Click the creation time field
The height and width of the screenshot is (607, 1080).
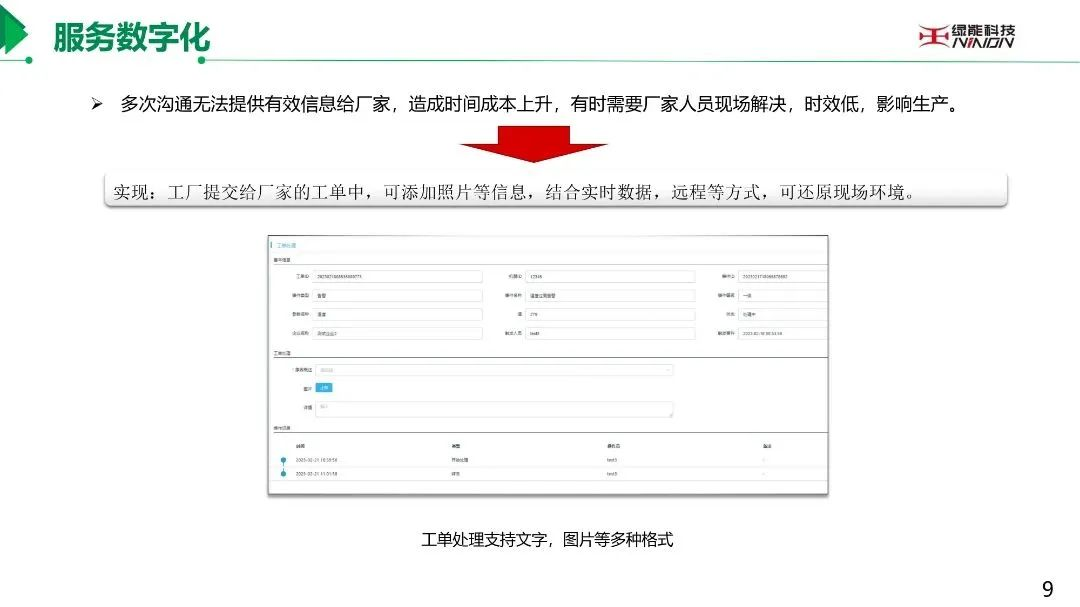pyautogui.click(x=782, y=333)
